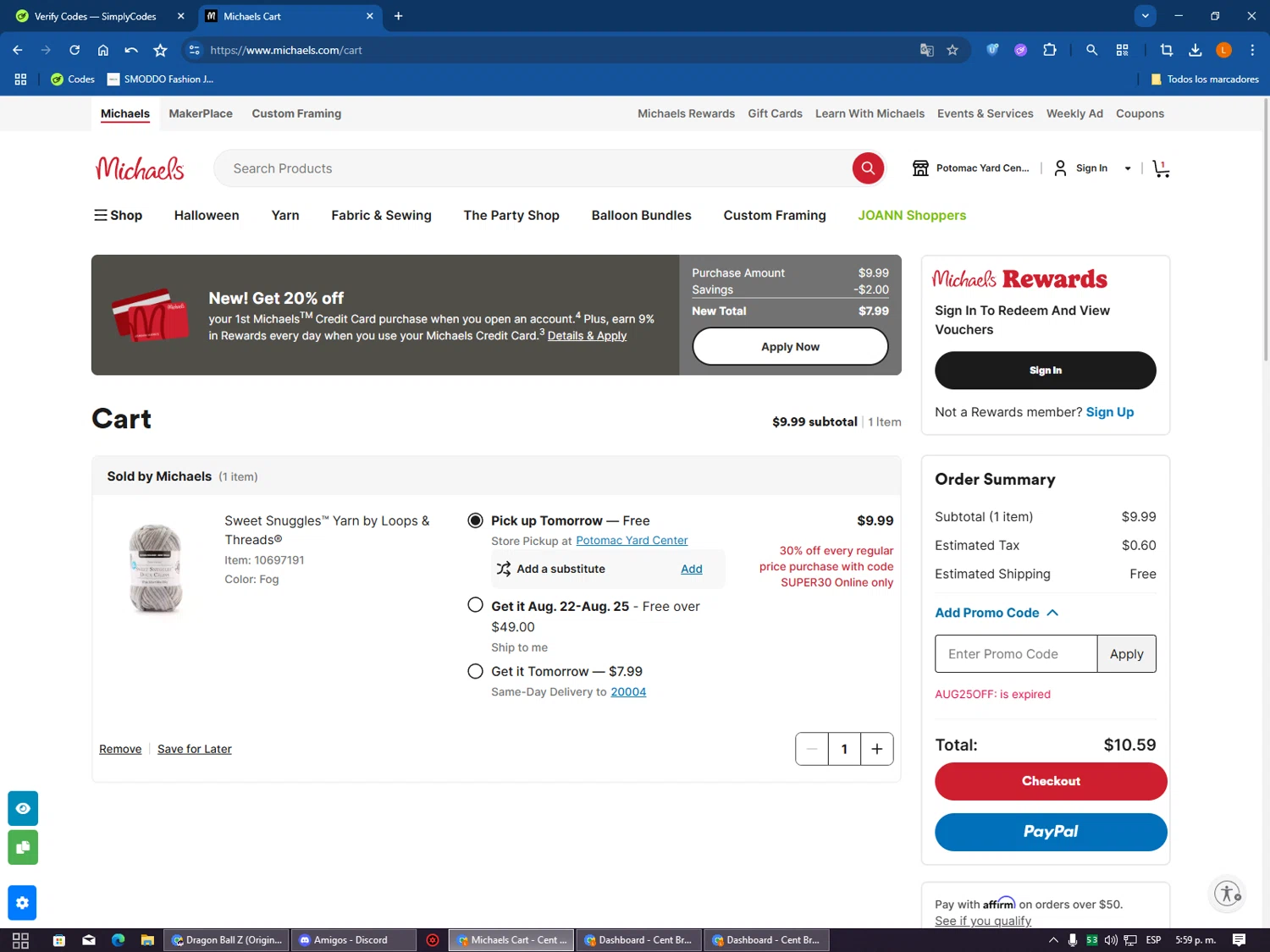Switch to the top Custom Framing tab

point(296,113)
